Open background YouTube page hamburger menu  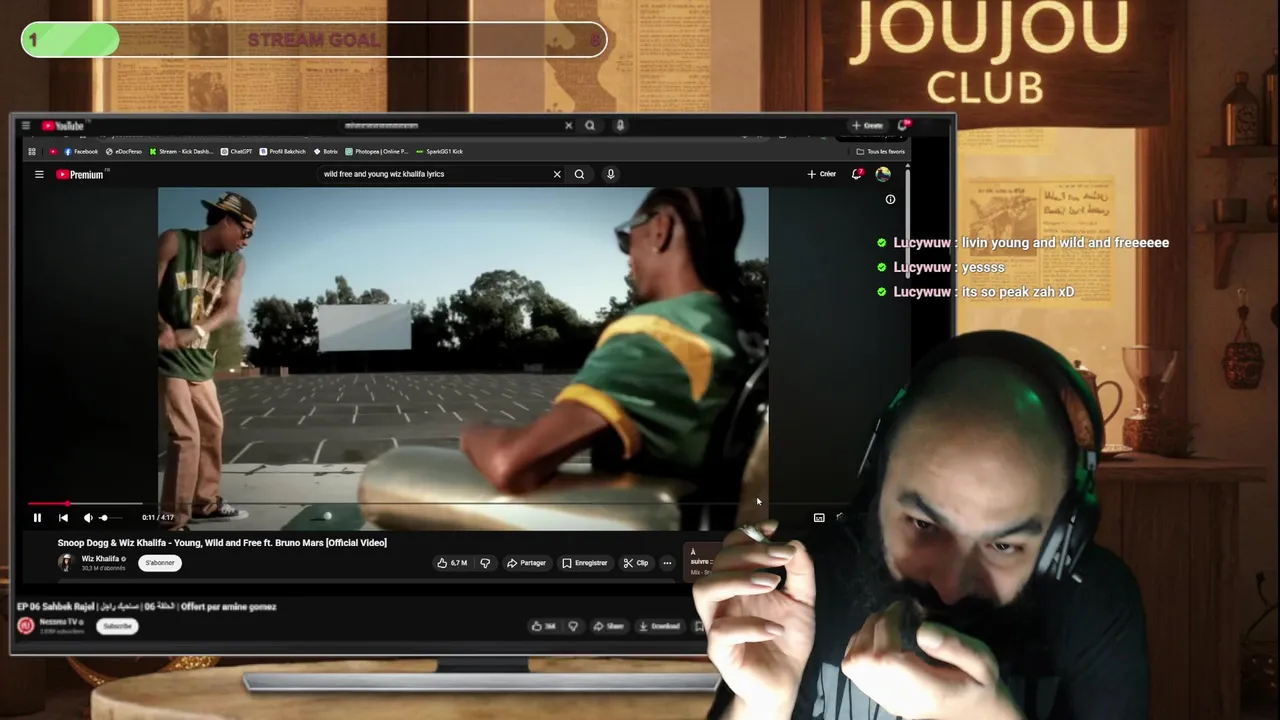click(26, 126)
